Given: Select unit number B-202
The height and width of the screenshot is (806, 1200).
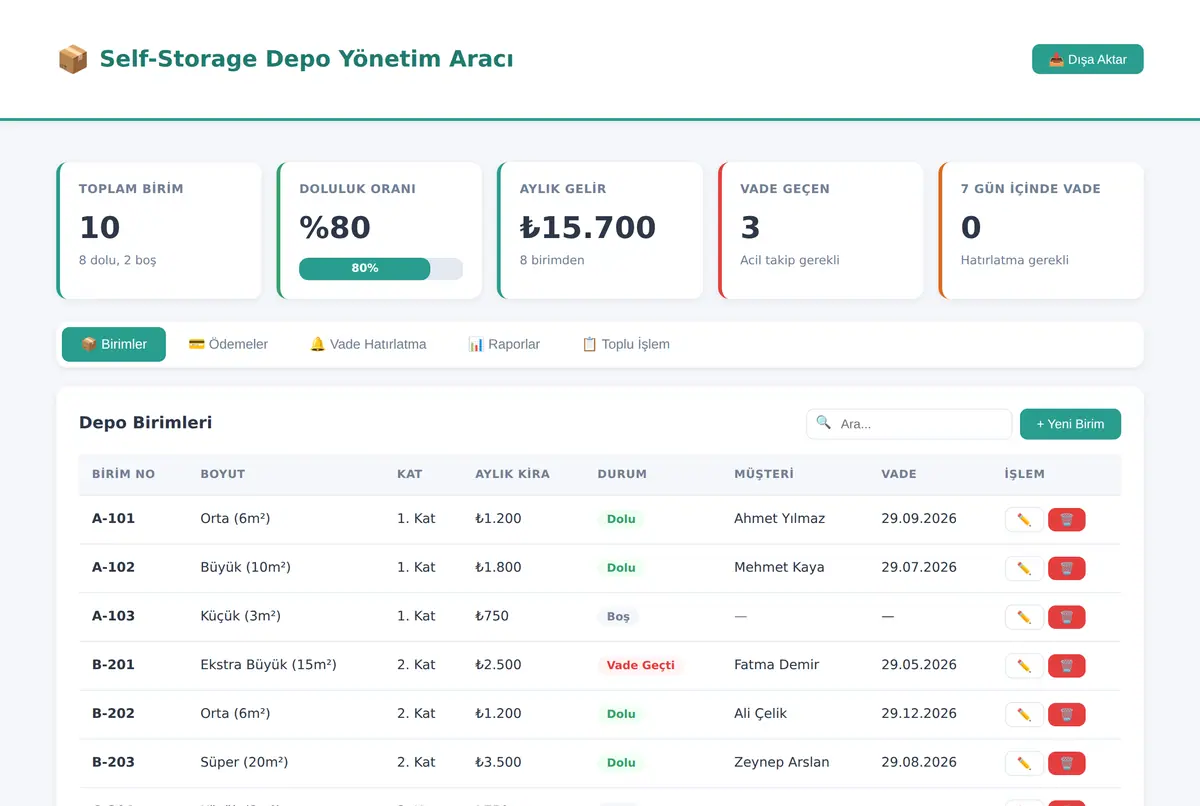Looking at the screenshot, I should pos(113,713).
